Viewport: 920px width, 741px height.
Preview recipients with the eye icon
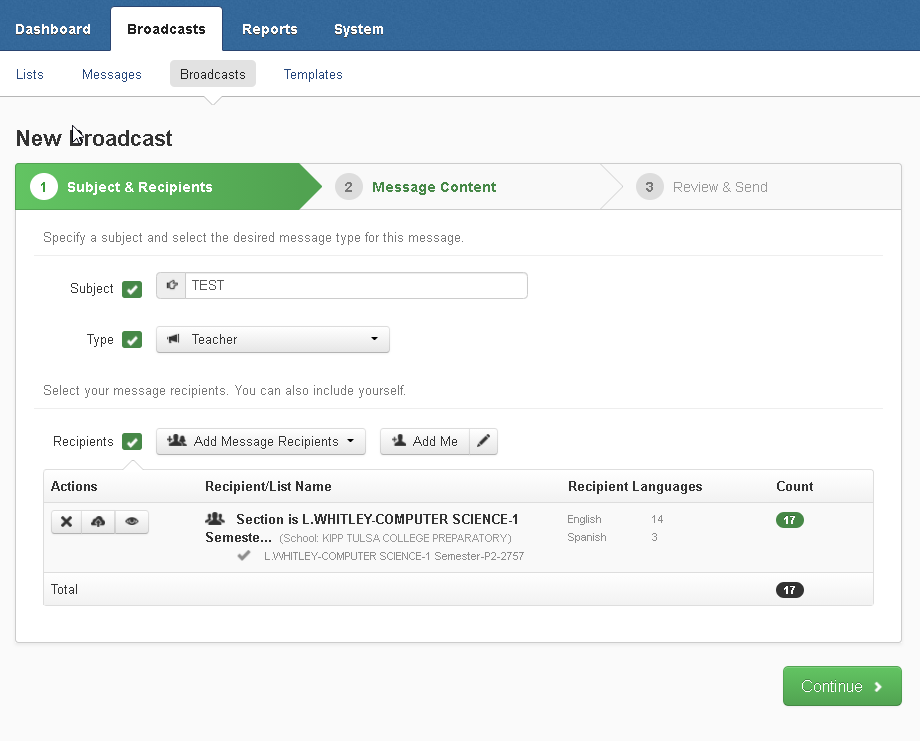pyautogui.click(x=131, y=522)
